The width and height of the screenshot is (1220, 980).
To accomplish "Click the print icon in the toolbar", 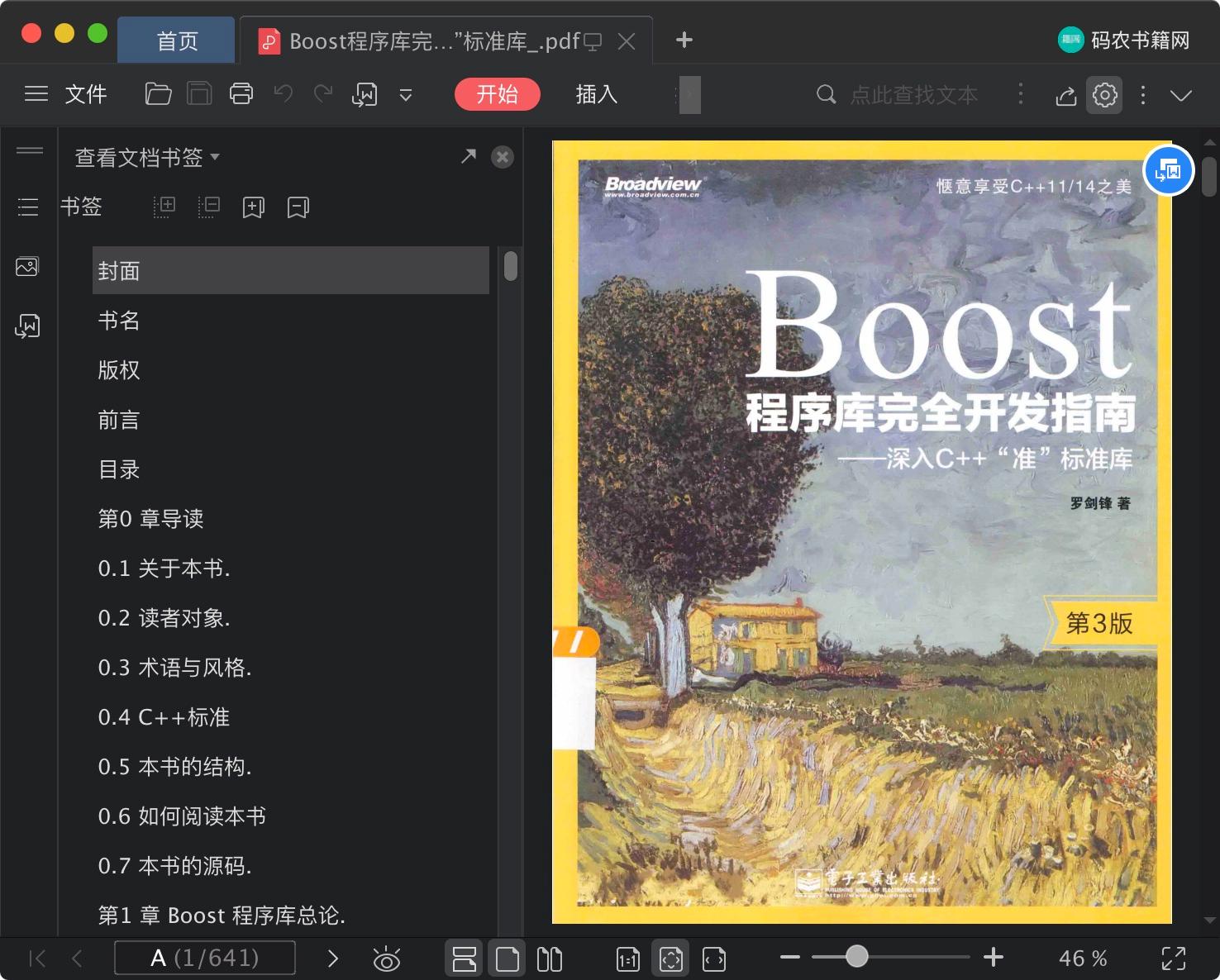I will 241,94.
